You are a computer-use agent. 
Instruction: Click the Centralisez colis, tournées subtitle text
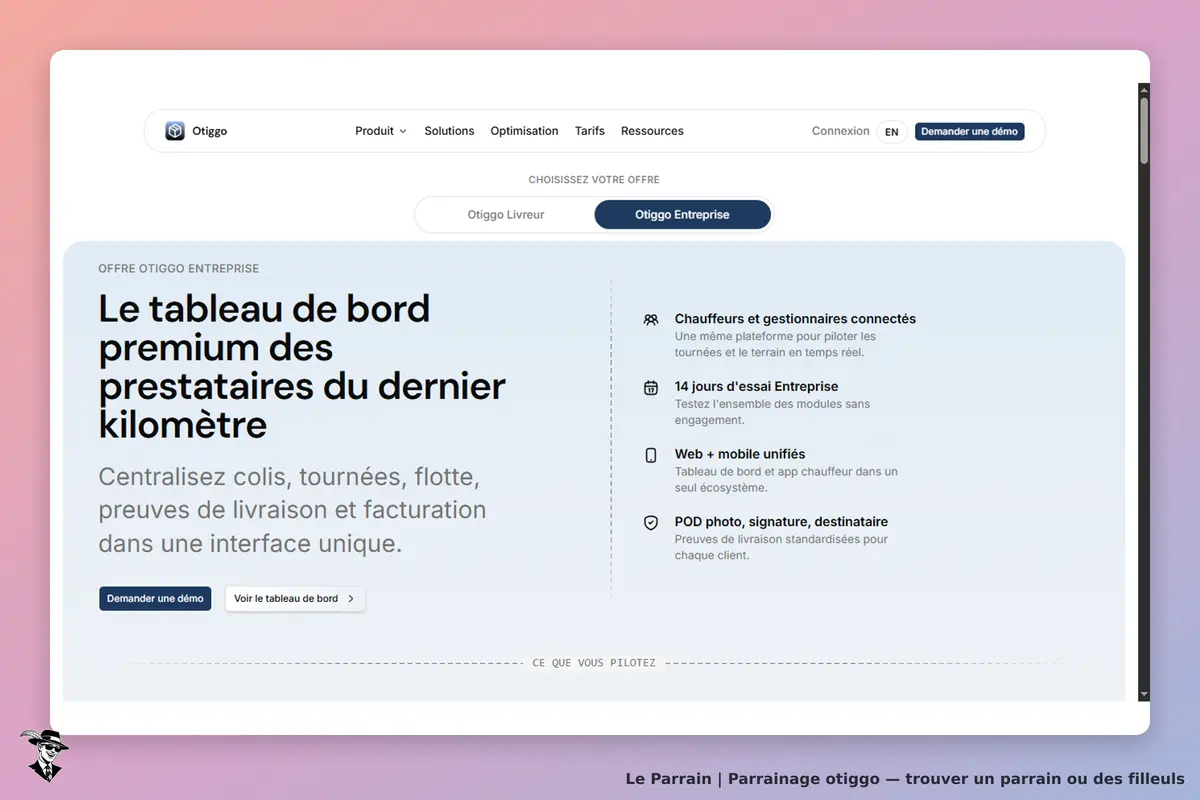(x=292, y=510)
